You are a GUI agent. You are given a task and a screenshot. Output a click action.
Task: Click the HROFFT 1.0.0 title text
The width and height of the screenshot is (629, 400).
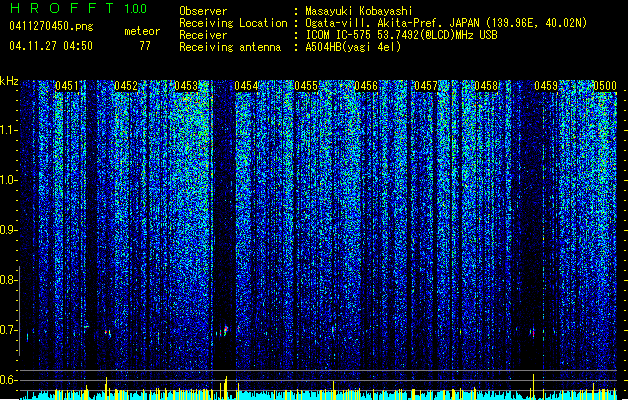coord(78,8)
